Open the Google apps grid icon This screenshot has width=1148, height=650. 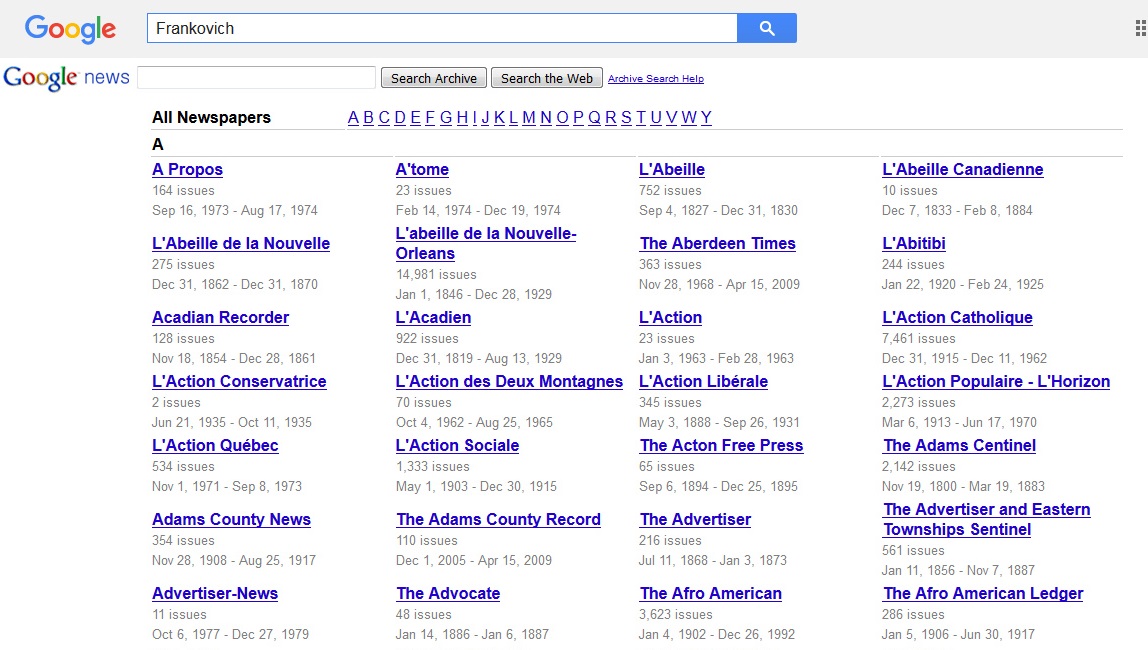(x=1140, y=29)
